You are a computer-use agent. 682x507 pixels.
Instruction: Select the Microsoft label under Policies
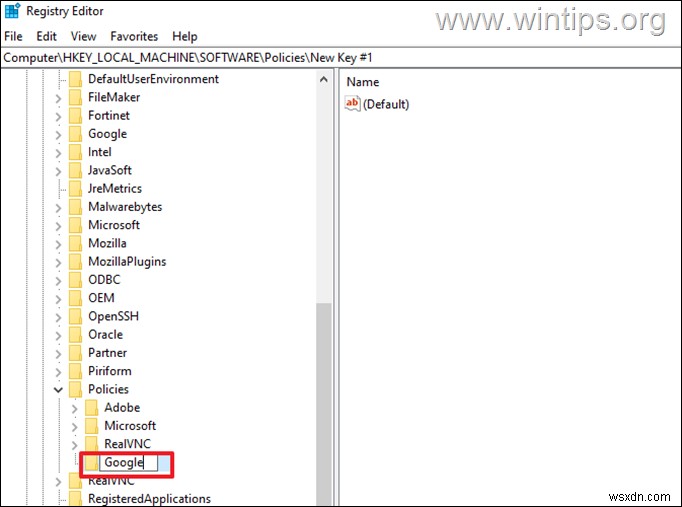click(130, 426)
